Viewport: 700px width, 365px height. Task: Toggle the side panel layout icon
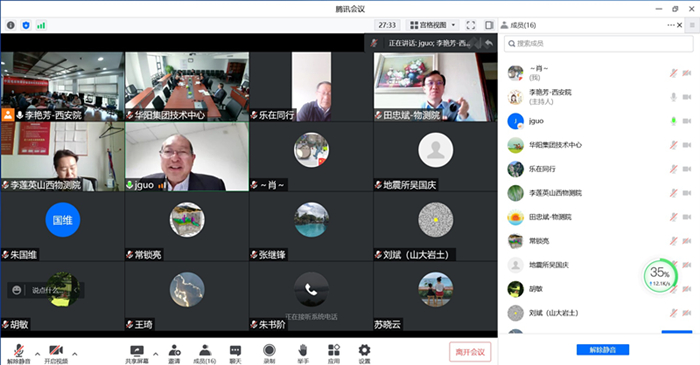tap(489, 25)
